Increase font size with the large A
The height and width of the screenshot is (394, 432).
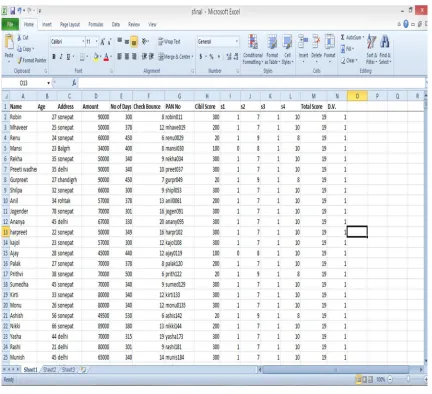(103, 42)
